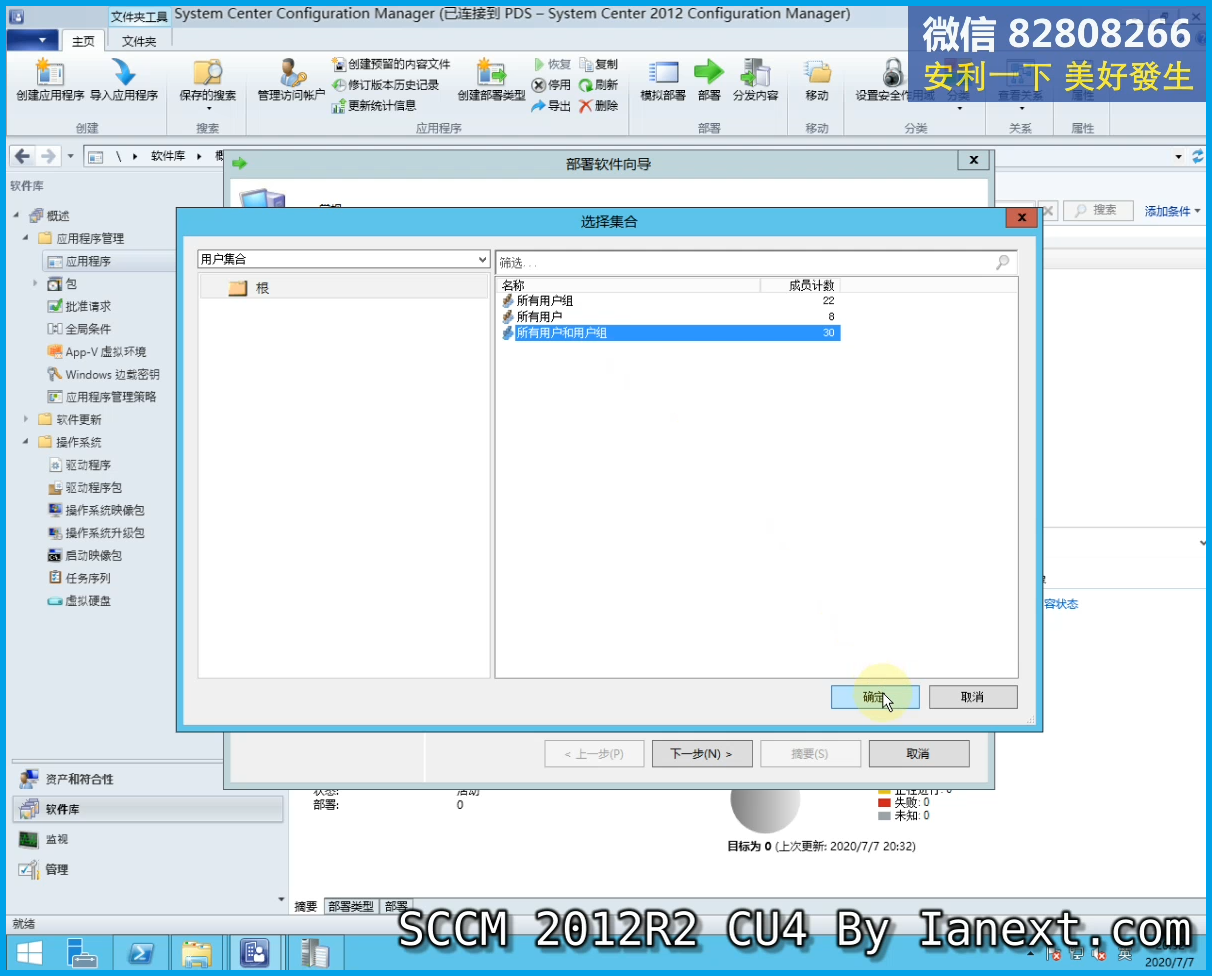
Task: Click the 刷新 ribbon button
Action: tap(598, 85)
